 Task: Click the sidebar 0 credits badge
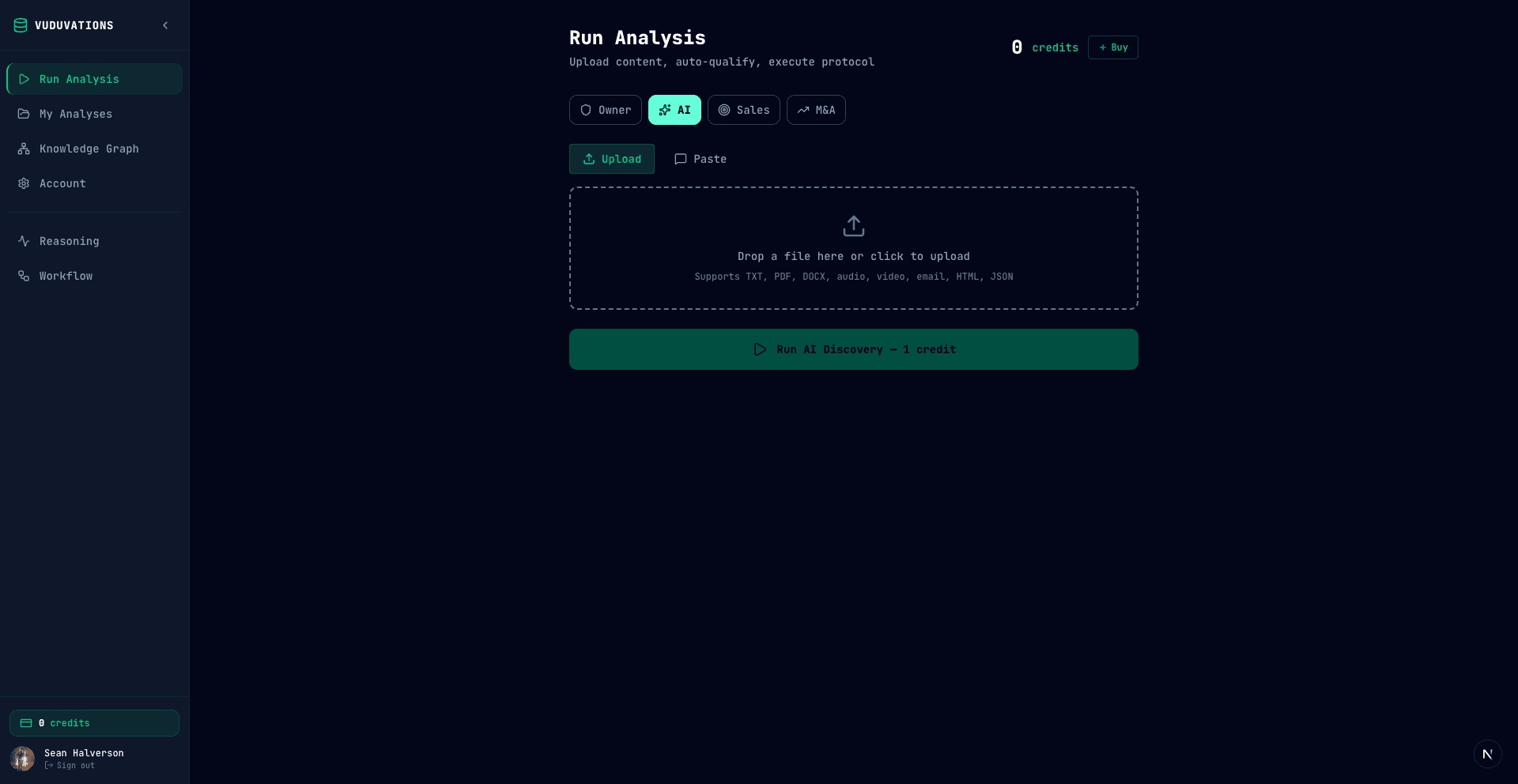point(94,723)
